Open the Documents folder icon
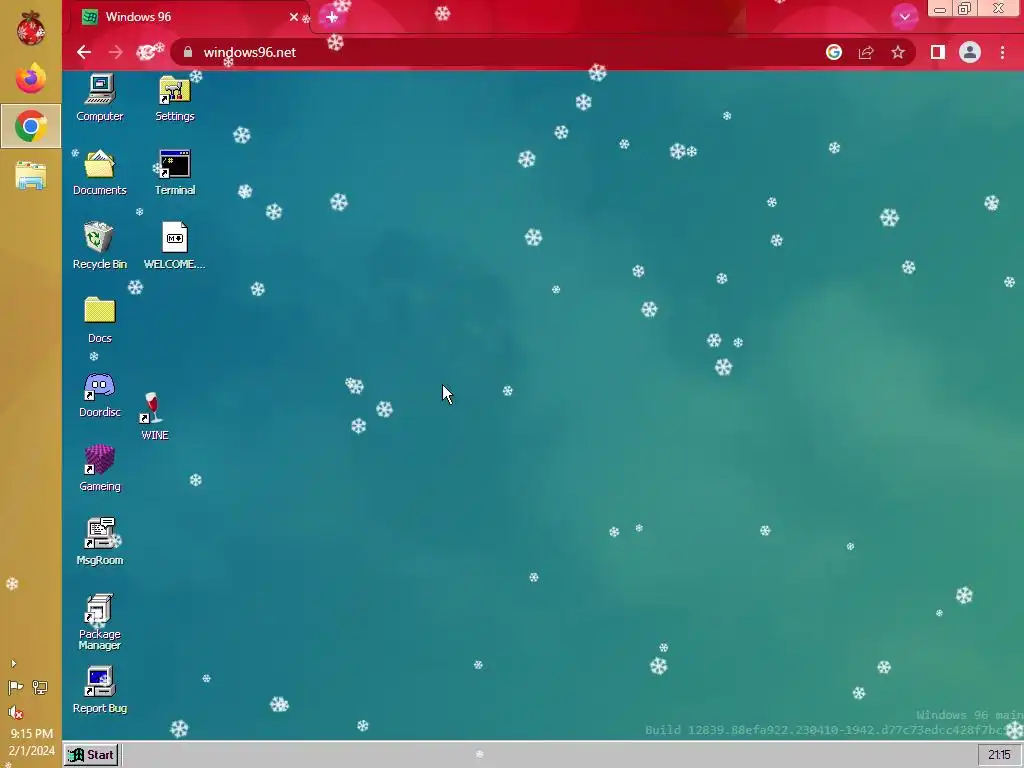Viewport: 1024px width, 768px height. 99,172
